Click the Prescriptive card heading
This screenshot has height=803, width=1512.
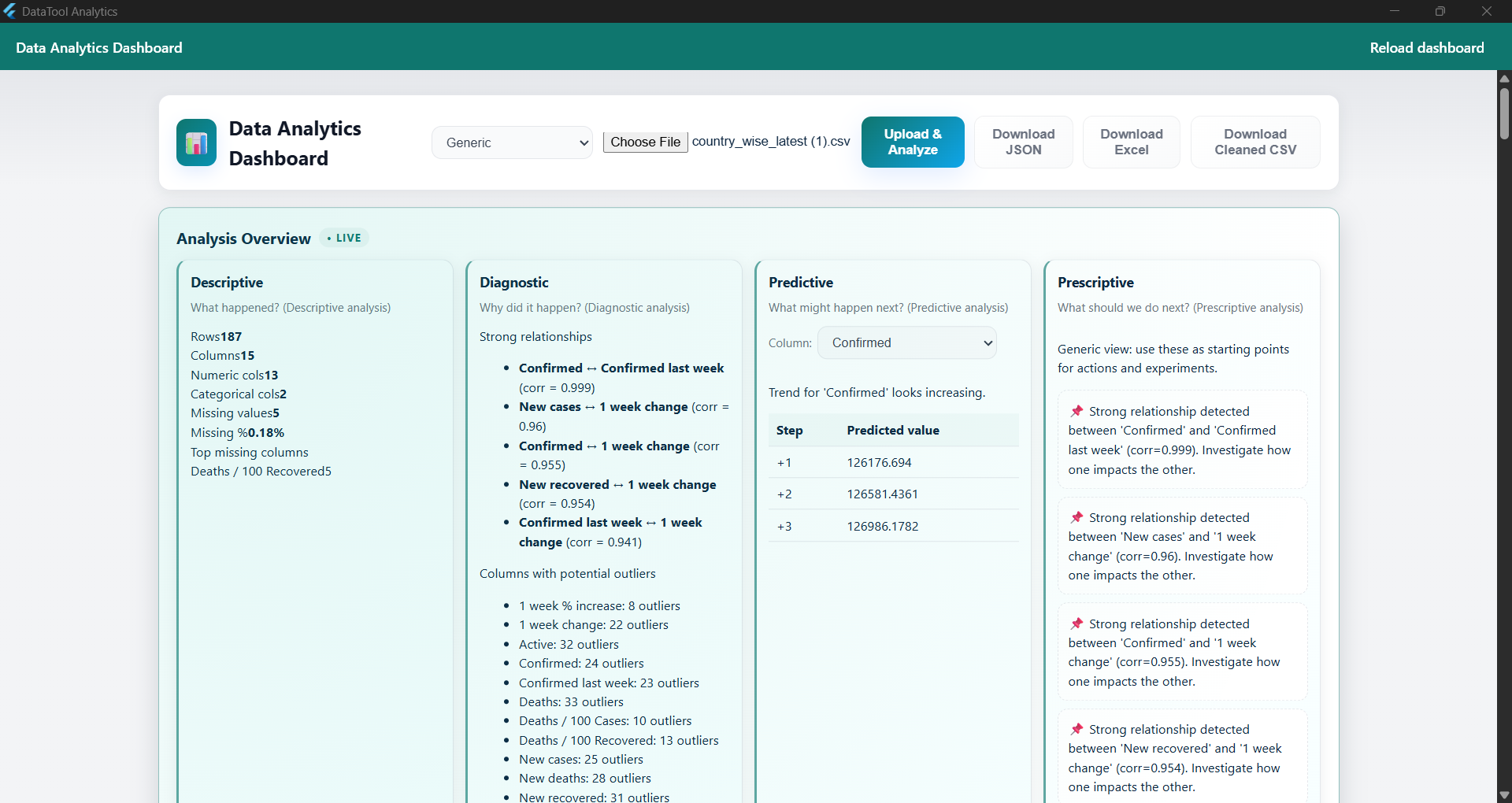(x=1095, y=282)
